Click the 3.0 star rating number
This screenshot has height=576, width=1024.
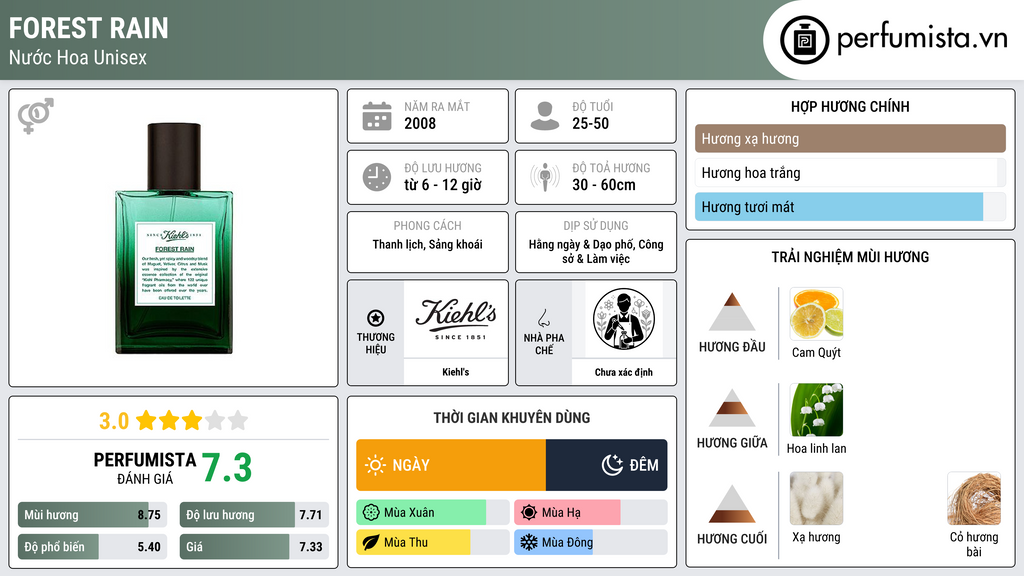pos(114,421)
